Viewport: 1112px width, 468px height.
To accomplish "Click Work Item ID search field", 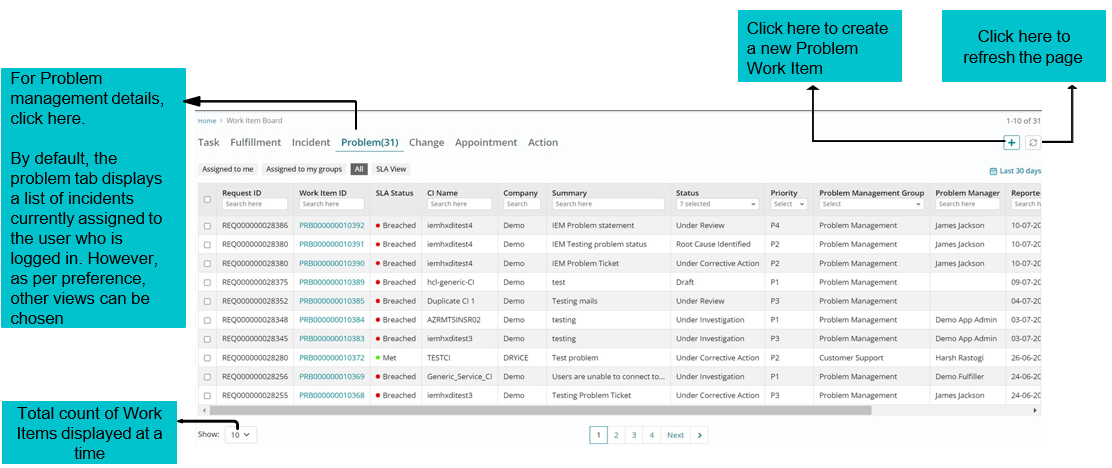I will (x=332, y=204).
